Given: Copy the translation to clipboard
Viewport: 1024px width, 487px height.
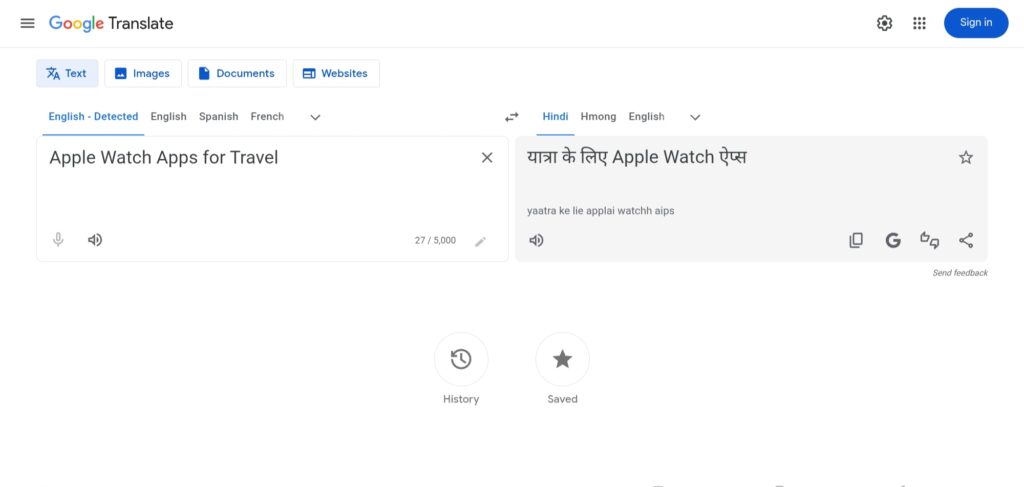Looking at the screenshot, I should point(856,240).
